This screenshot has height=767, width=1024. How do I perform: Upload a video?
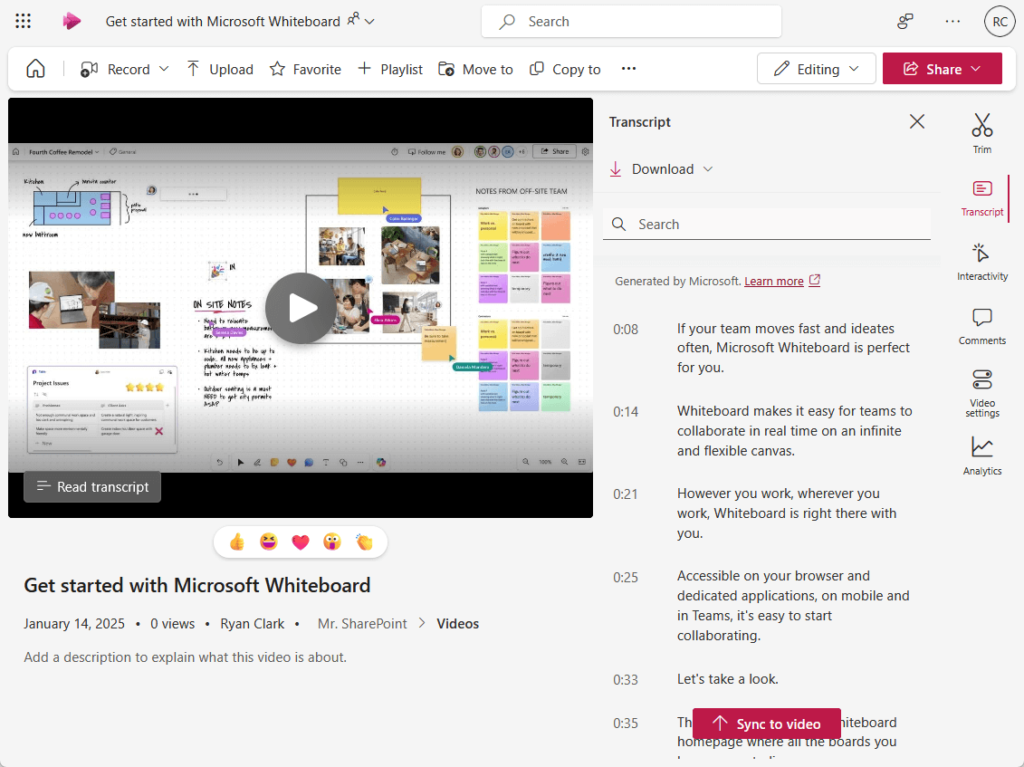220,69
